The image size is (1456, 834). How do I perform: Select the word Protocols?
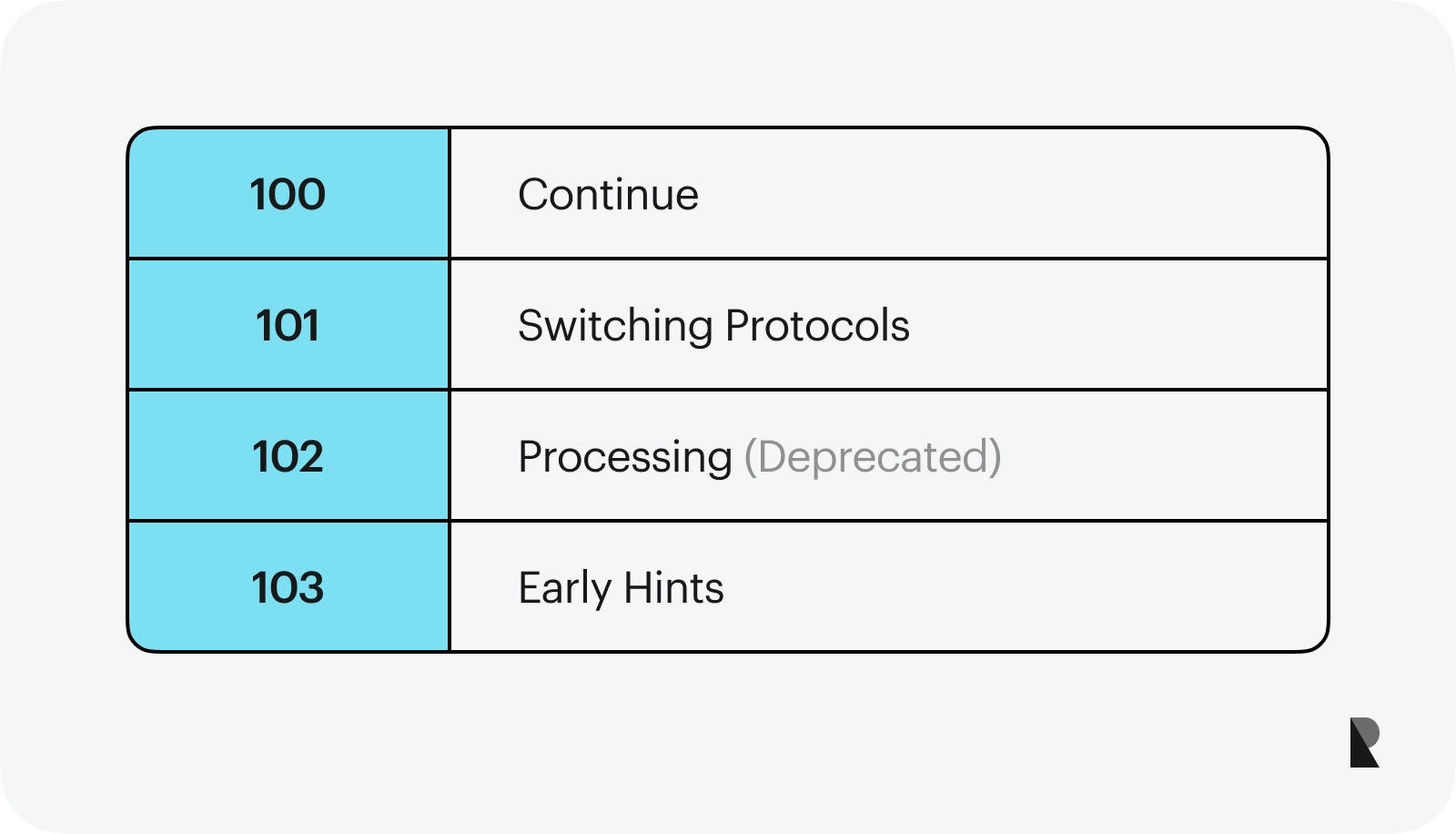click(817, 326)
